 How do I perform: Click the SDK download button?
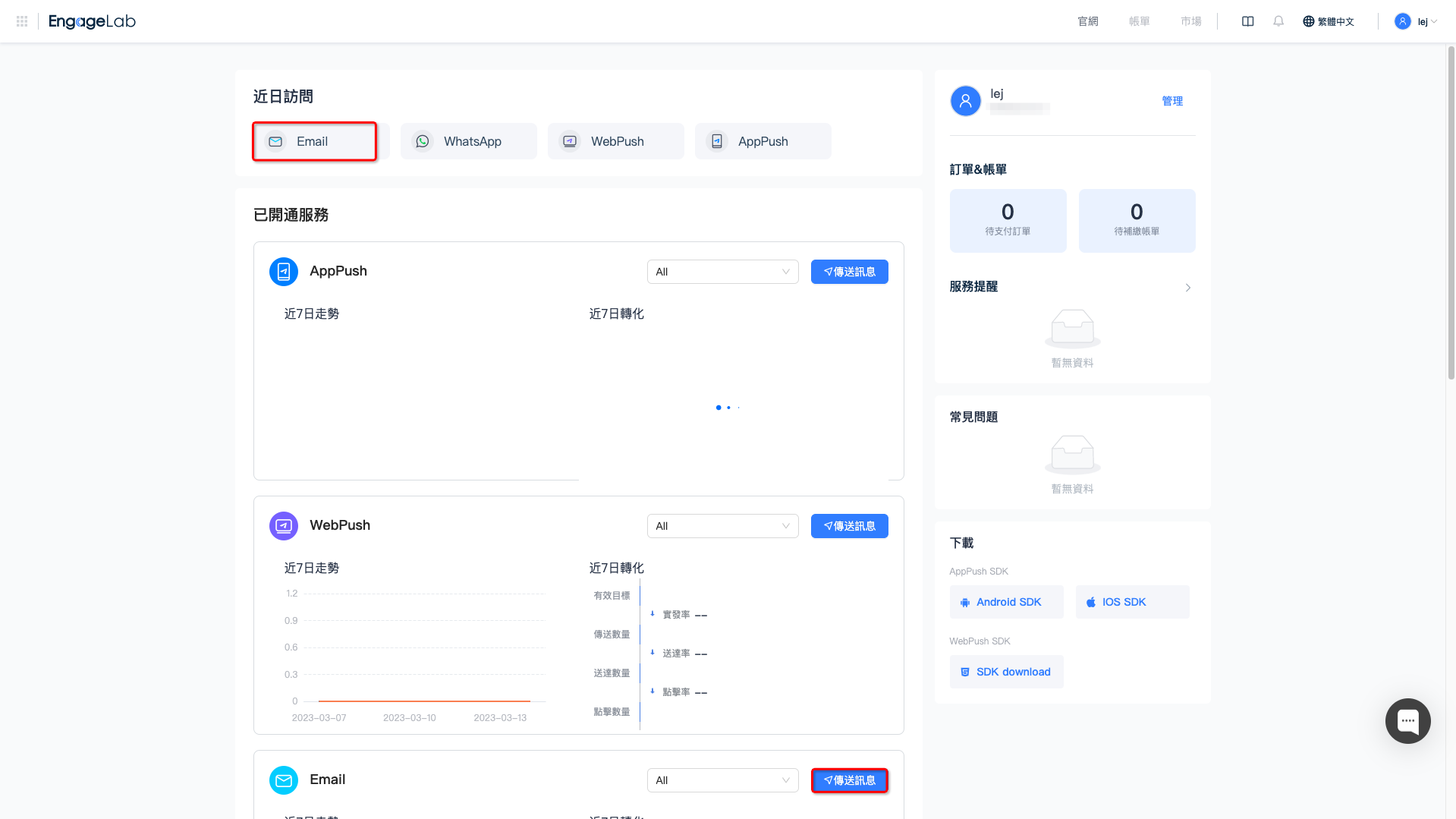click(x=1007, y=672)
